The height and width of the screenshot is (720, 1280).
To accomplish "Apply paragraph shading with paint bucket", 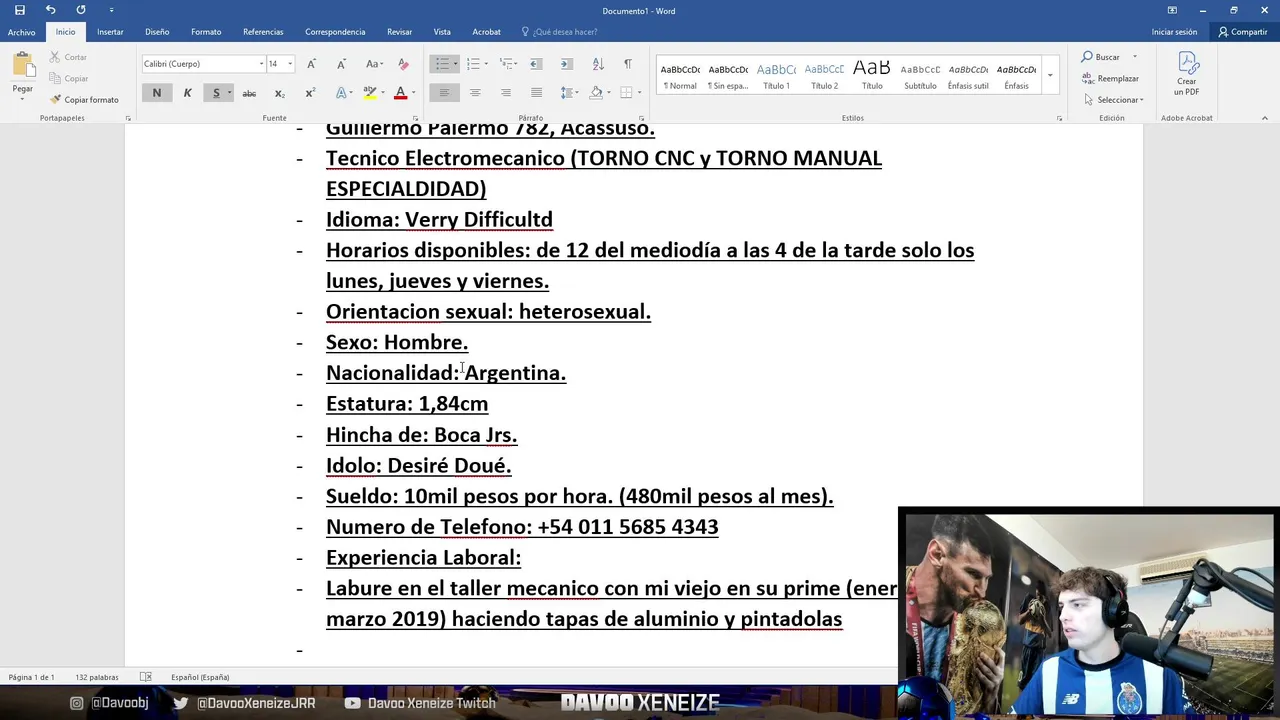I will coord(597,93).
